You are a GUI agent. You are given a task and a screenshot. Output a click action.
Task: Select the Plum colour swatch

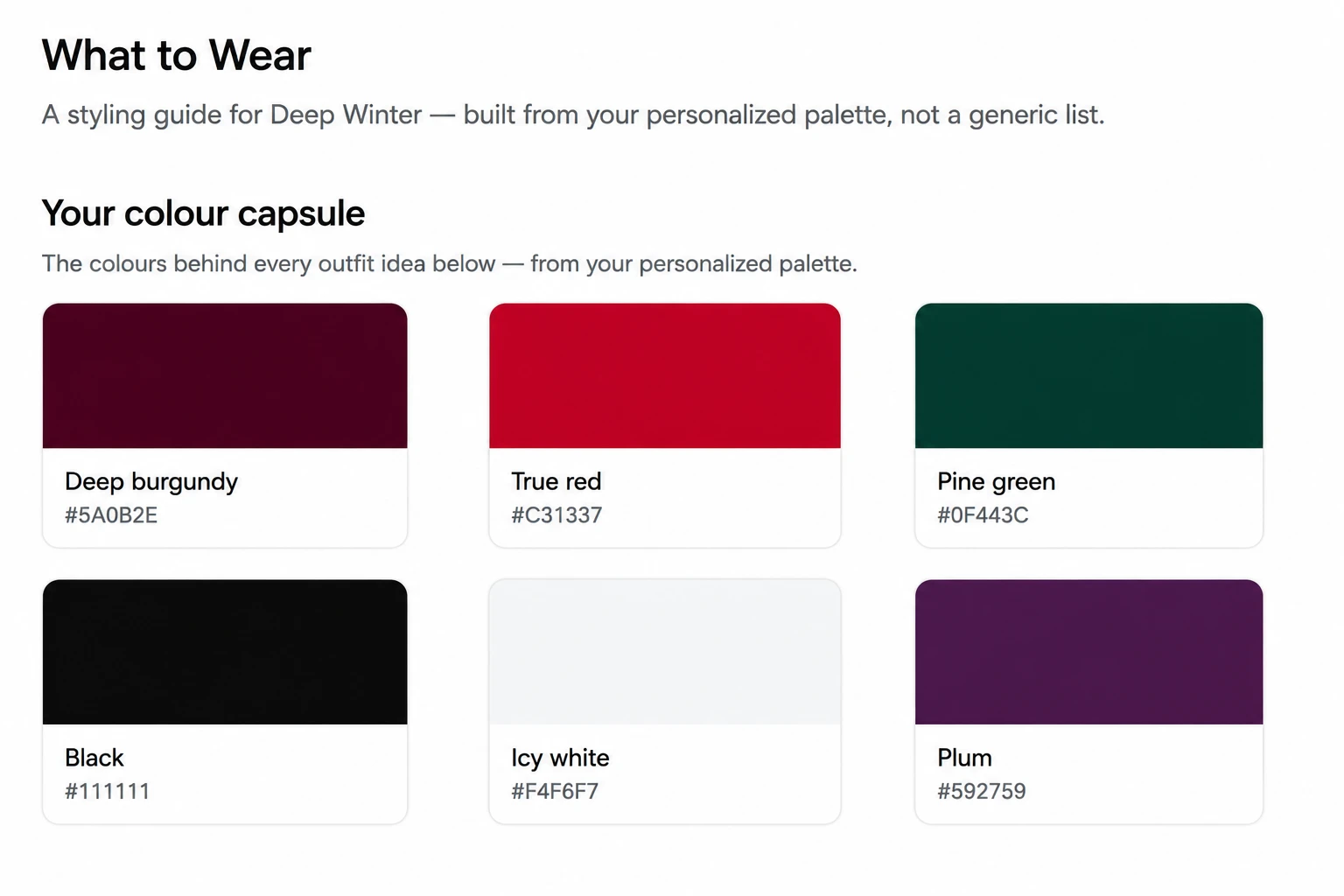click(x=1088, y=652)
